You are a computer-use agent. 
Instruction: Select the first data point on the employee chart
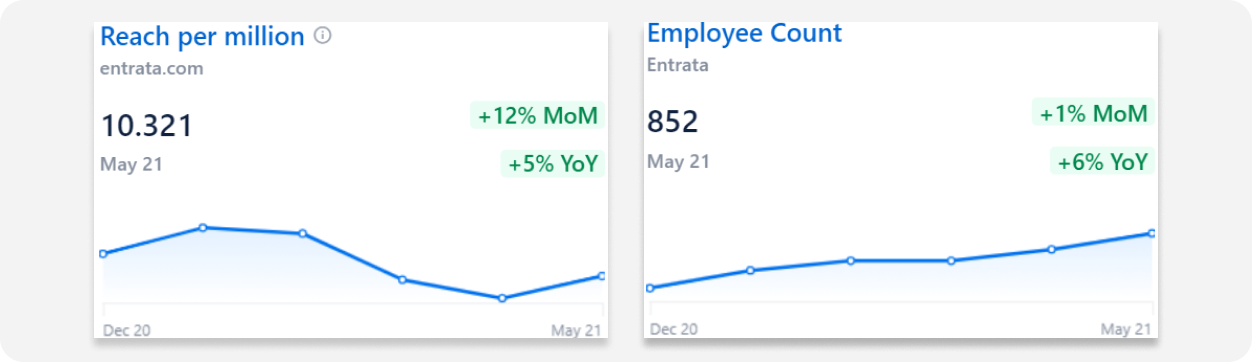[x=650, y=288]
